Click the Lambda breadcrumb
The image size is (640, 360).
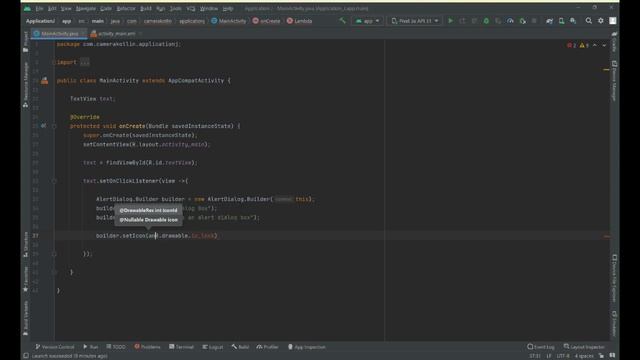tap(300, 21)
